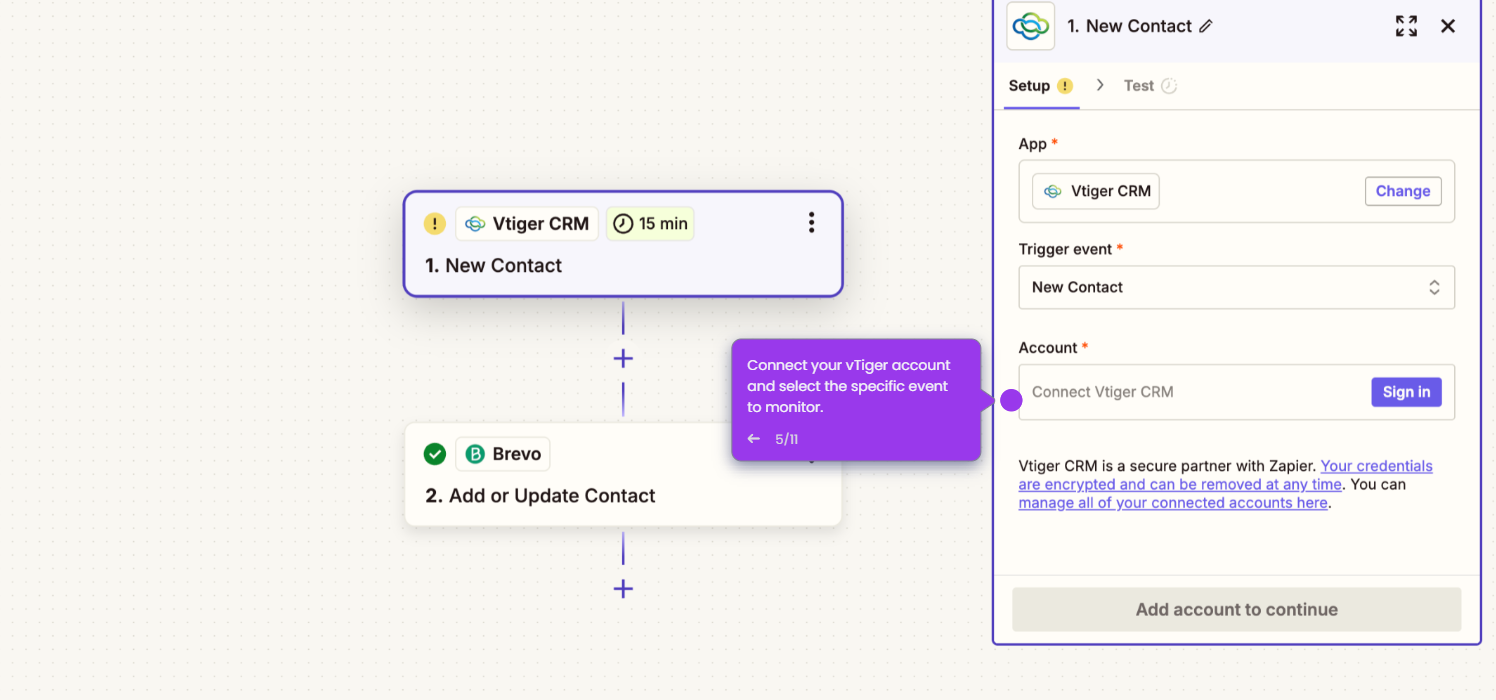1496x700 pixels.
Task: Click the Connect Vtiger CRM account field
Action: (x=1236, y=392)
